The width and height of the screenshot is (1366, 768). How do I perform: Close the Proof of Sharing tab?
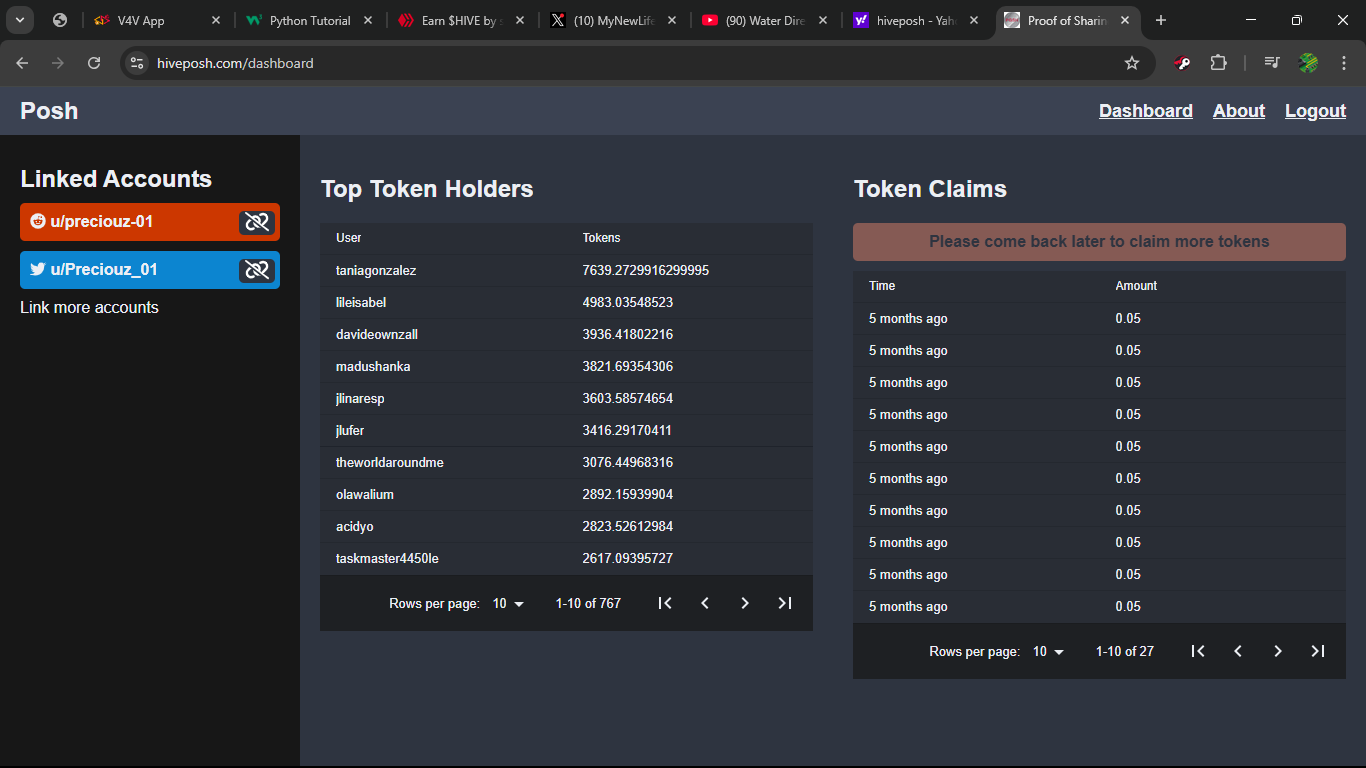(x=1125, y=20)
